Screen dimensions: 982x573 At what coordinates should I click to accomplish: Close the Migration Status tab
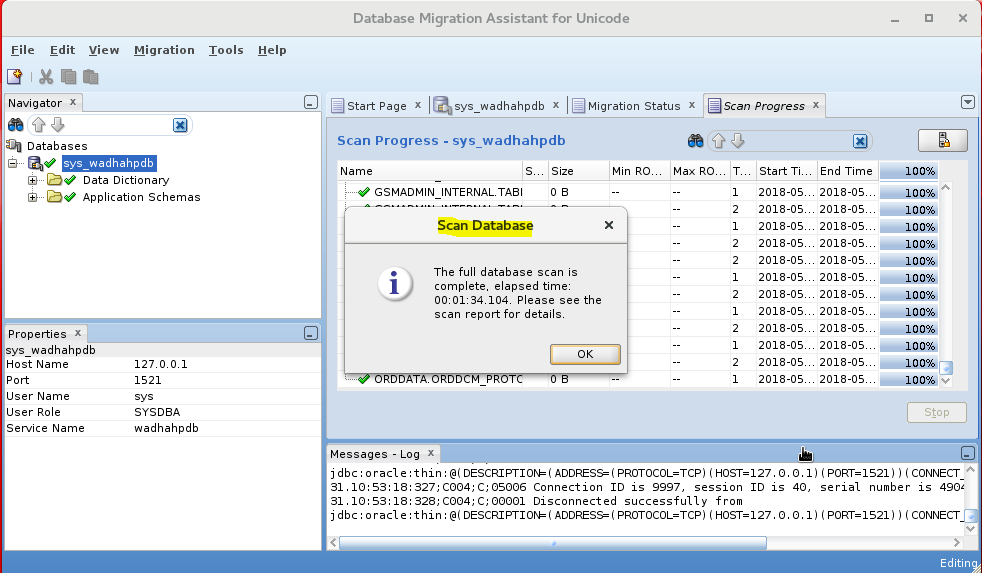tap(692, 105)
